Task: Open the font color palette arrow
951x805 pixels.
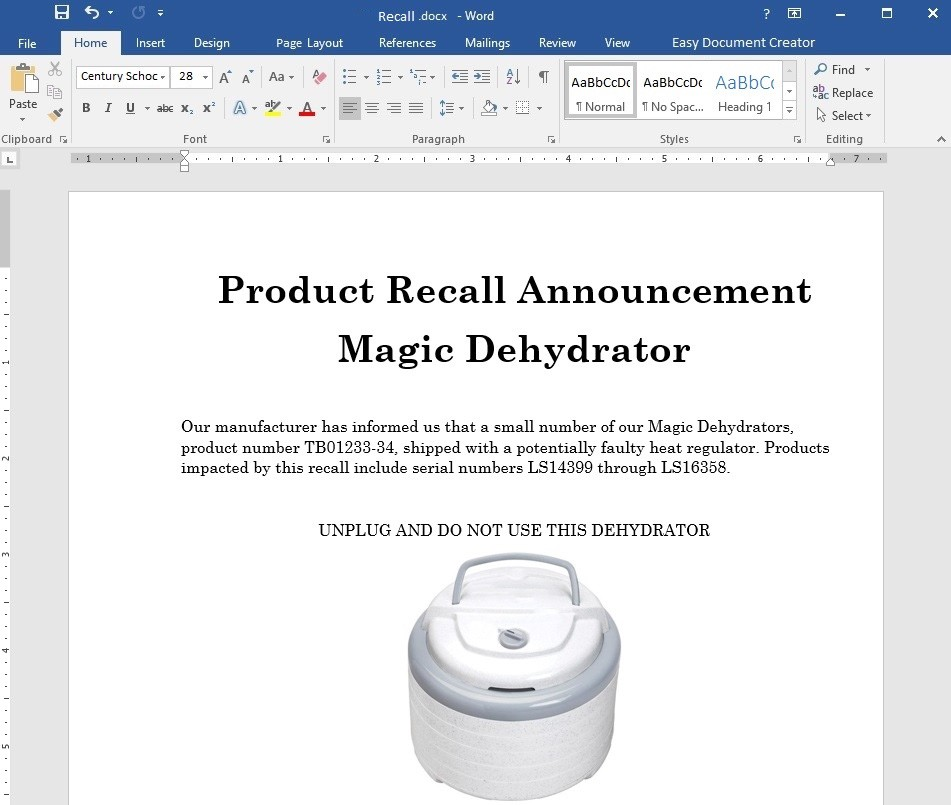Action: click(x=323, y=109)
